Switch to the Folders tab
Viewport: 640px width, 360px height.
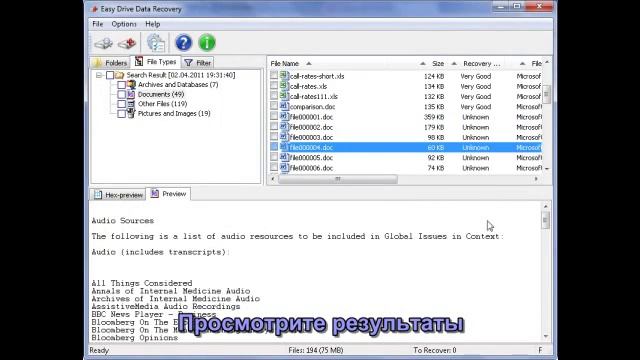[110, 62]
